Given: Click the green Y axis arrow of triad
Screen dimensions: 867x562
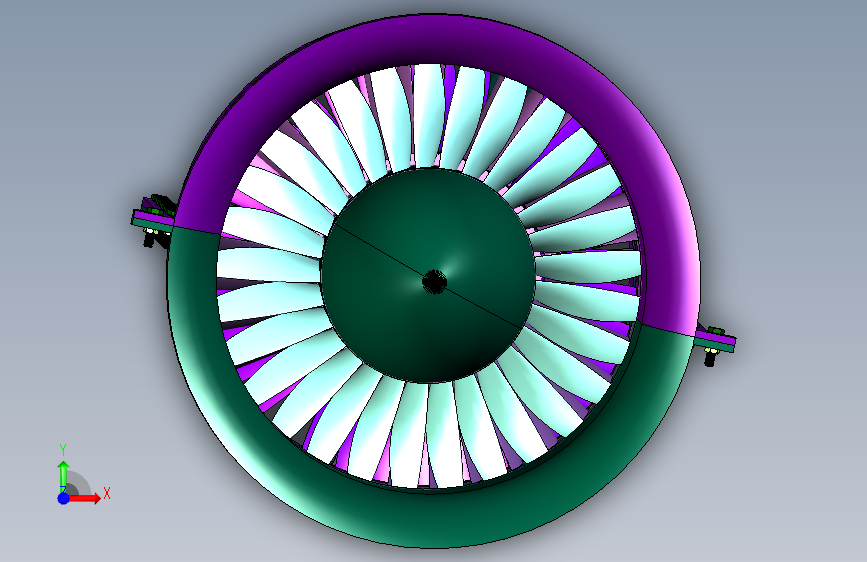Looking at the screenshot, I should [64, 477].
